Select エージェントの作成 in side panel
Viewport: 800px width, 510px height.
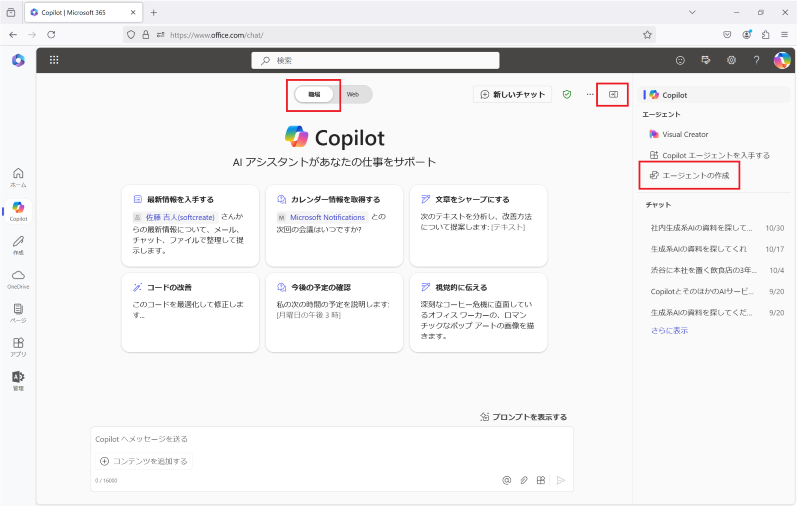point(689,175)
